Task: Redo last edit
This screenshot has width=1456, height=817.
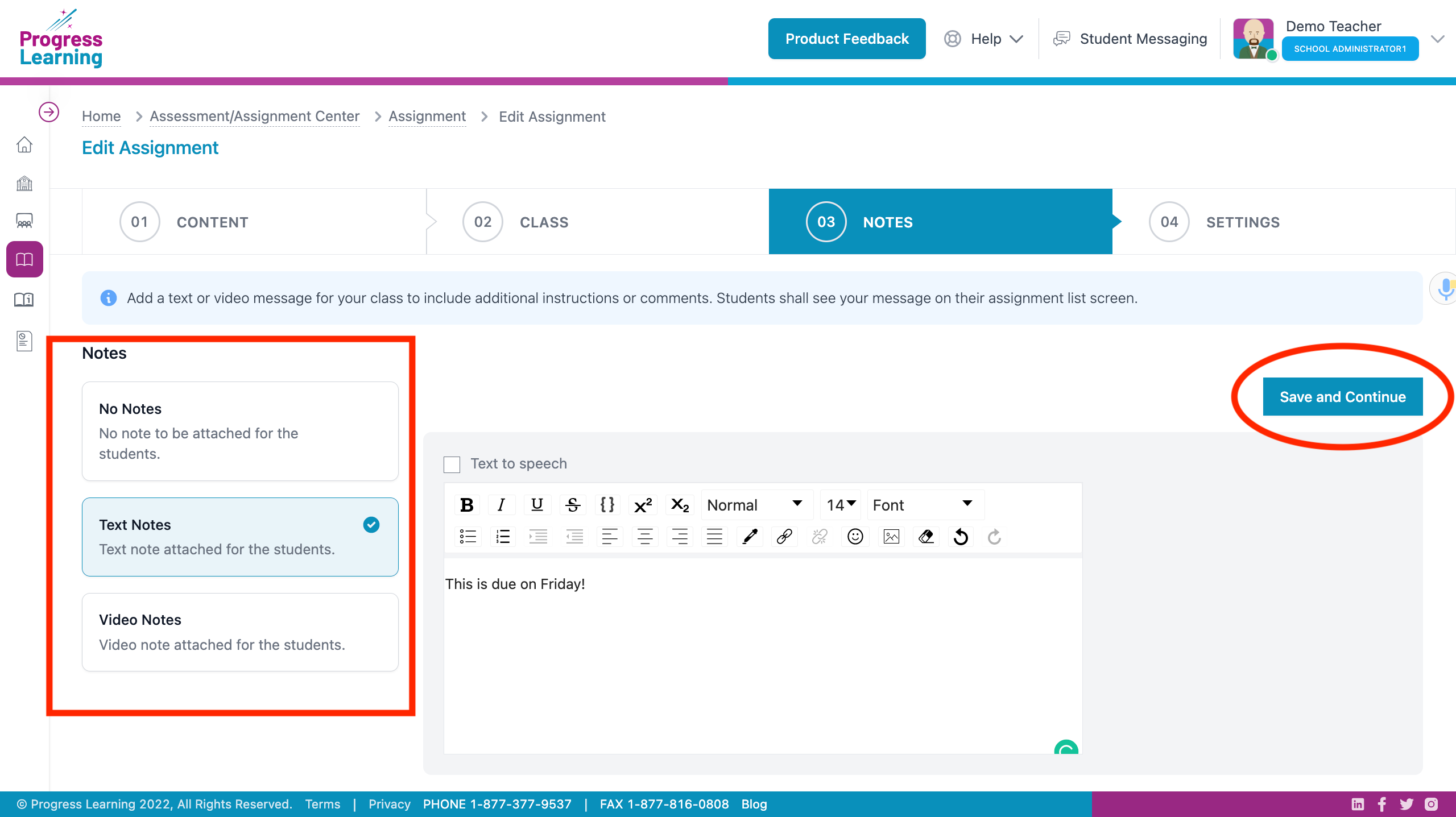Action: coord(994,536)
